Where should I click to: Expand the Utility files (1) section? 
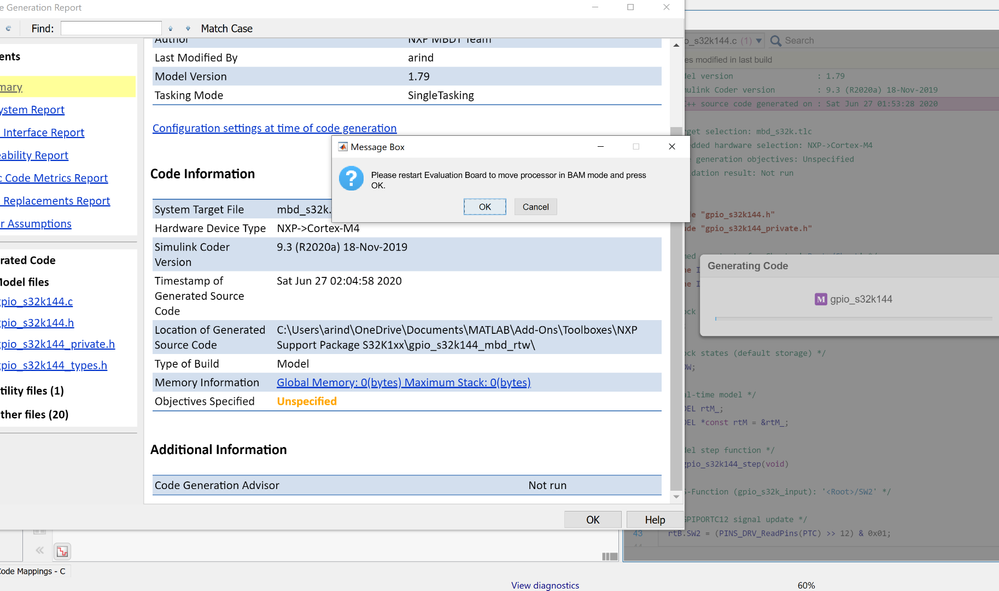click(x=32, y=391)
